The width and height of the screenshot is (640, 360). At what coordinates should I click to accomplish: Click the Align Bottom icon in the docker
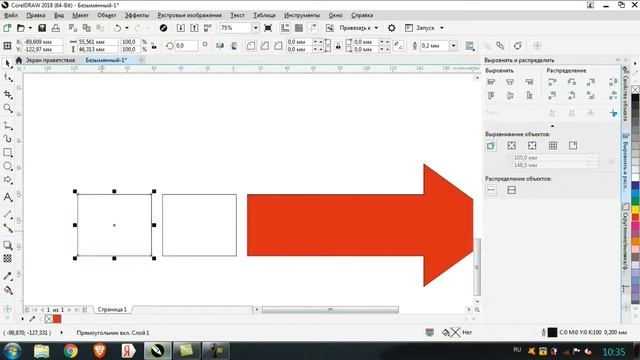(529, 96)
